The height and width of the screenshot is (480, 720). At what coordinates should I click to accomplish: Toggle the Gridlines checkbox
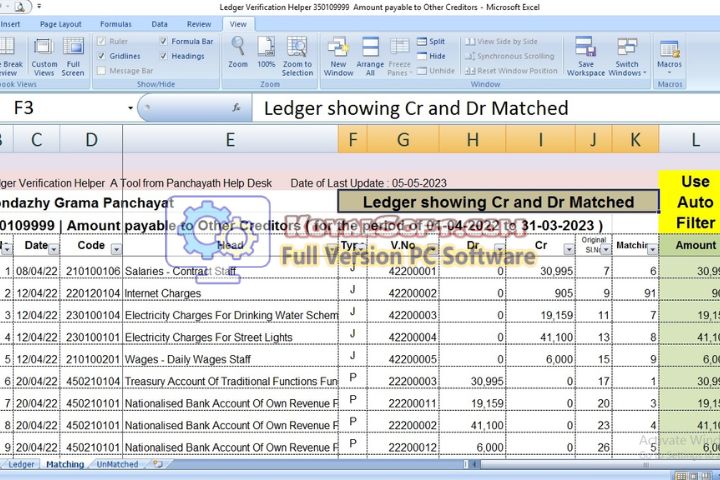pos(101,56)
